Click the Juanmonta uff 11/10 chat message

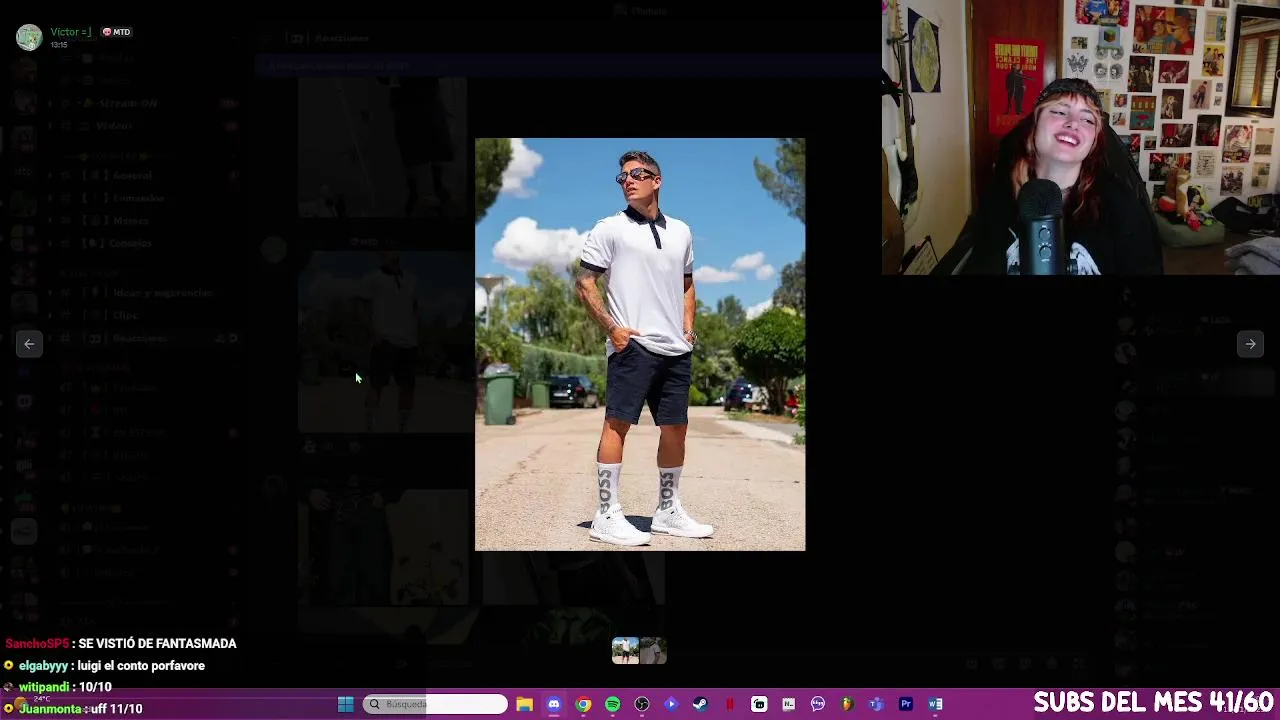[x=73, y=708]
